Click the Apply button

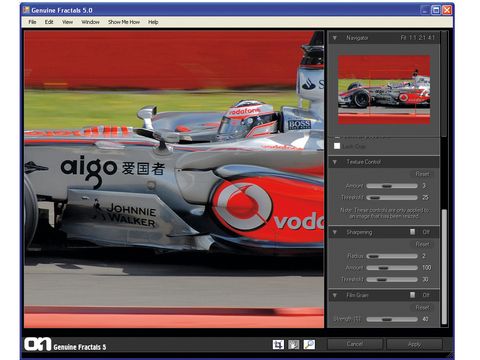click(414, 344)
